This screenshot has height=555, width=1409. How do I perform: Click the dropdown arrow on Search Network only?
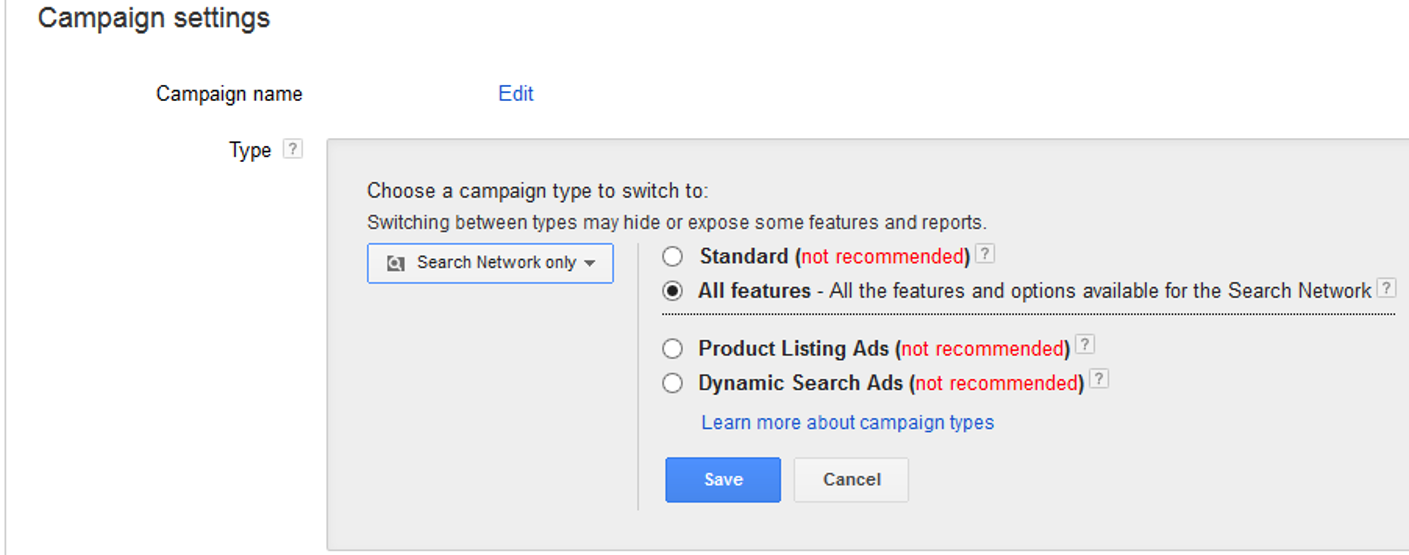pyautogui.click(x=590, y=264)
